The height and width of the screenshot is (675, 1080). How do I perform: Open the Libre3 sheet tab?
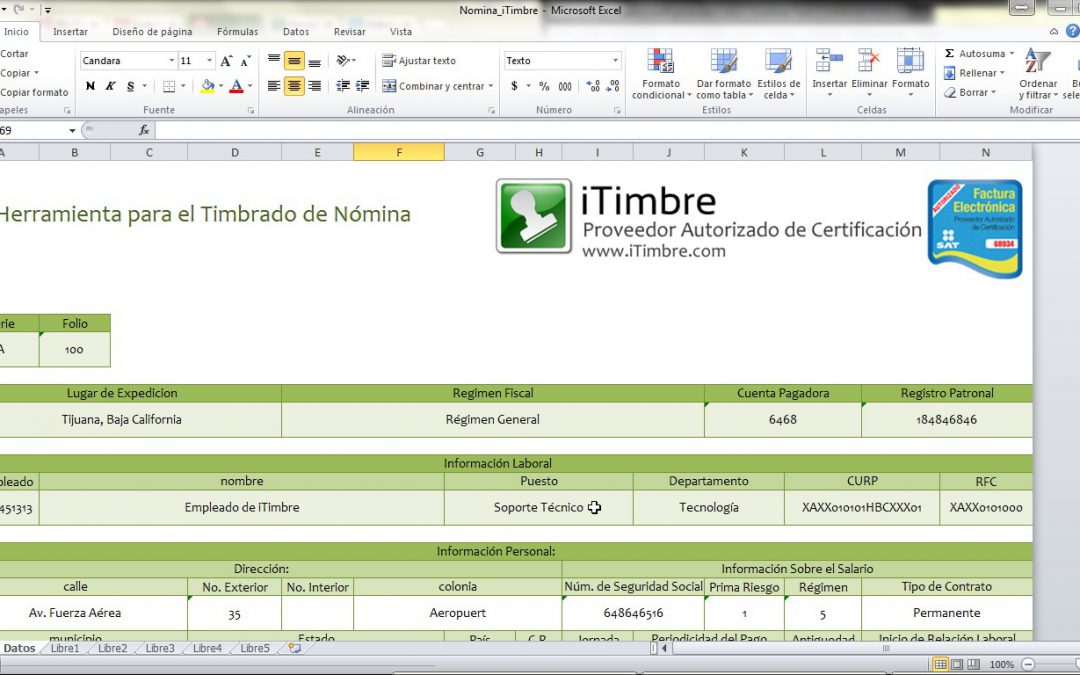[x=159, y=648]
